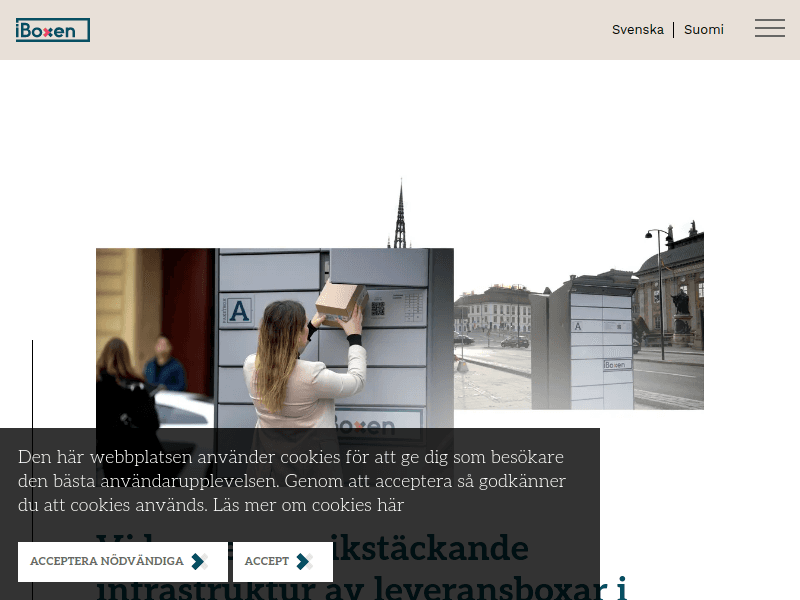Click the vertical line decoration on the left

pos(33,400)
